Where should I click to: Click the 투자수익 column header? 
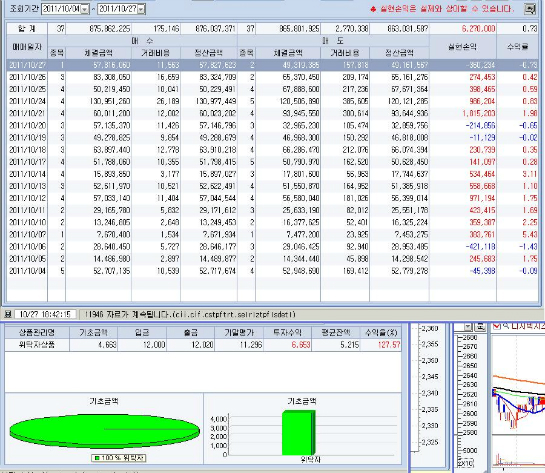tap(287, 333)
